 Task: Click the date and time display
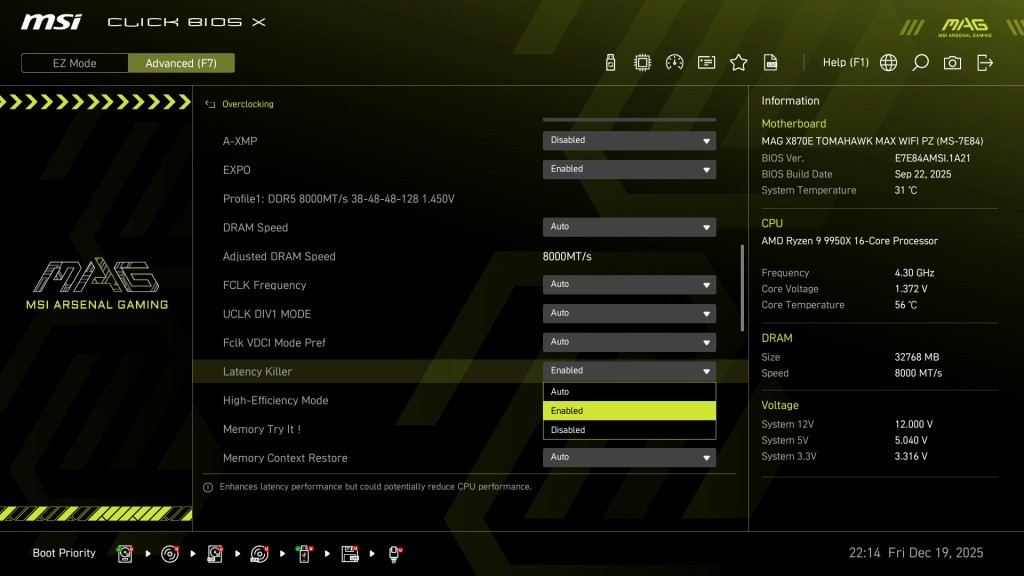click(x=916, y=553)
